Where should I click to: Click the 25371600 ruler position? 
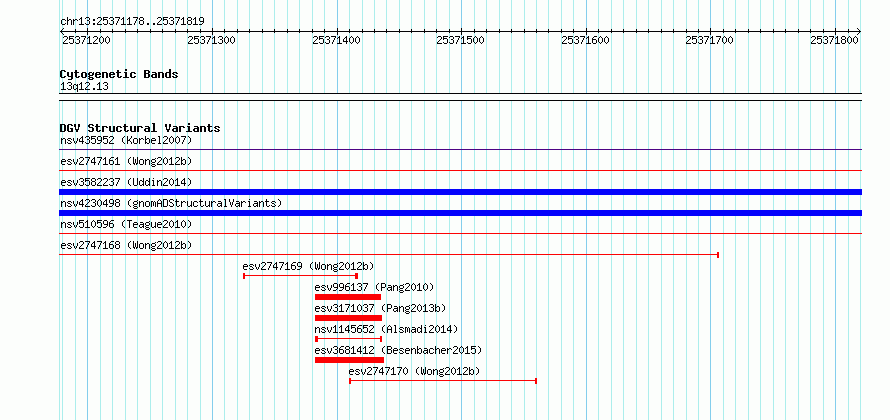pos(586,40)
